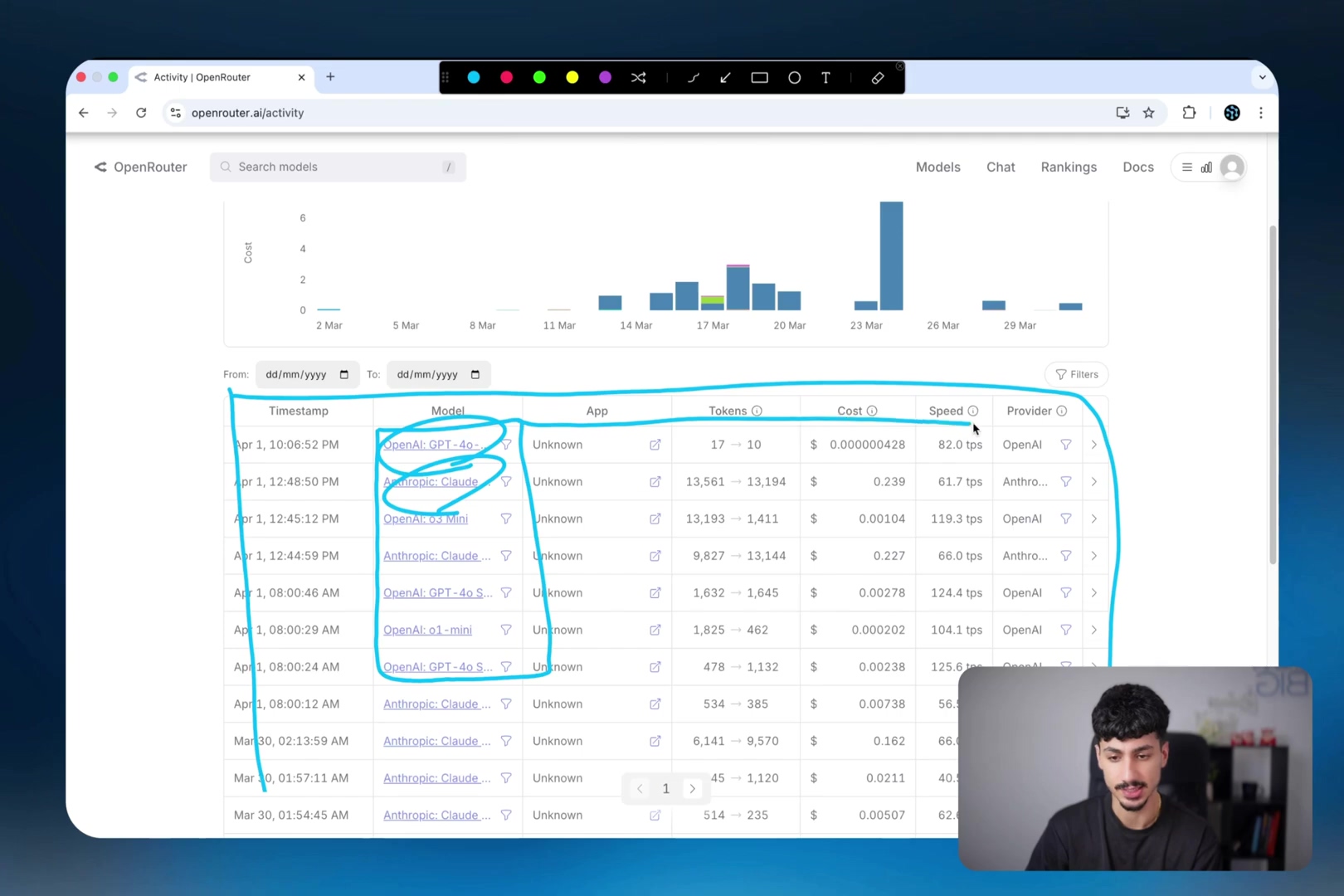
Task: Expand the Apr 1, 08:00:46 AM row
Action: coord(1093,592)
